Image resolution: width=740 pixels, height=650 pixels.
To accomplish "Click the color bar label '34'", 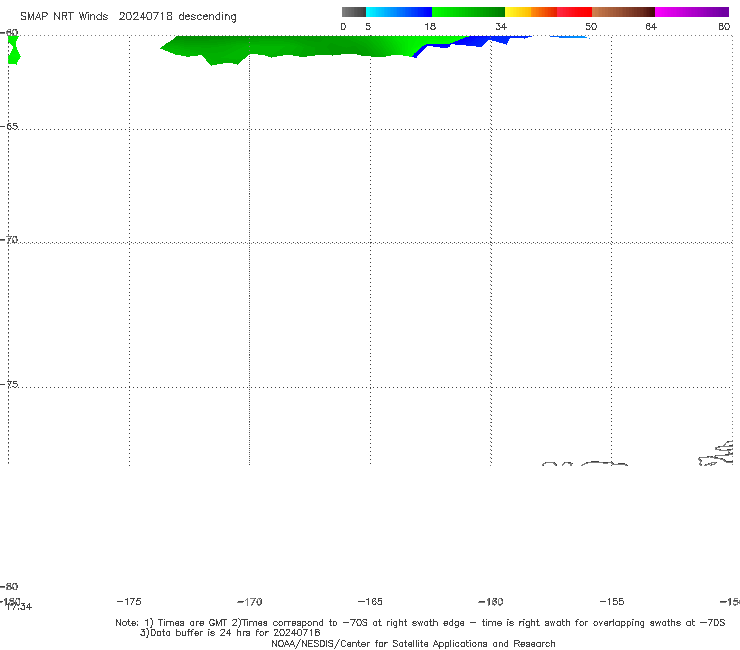I will [501, 26].
